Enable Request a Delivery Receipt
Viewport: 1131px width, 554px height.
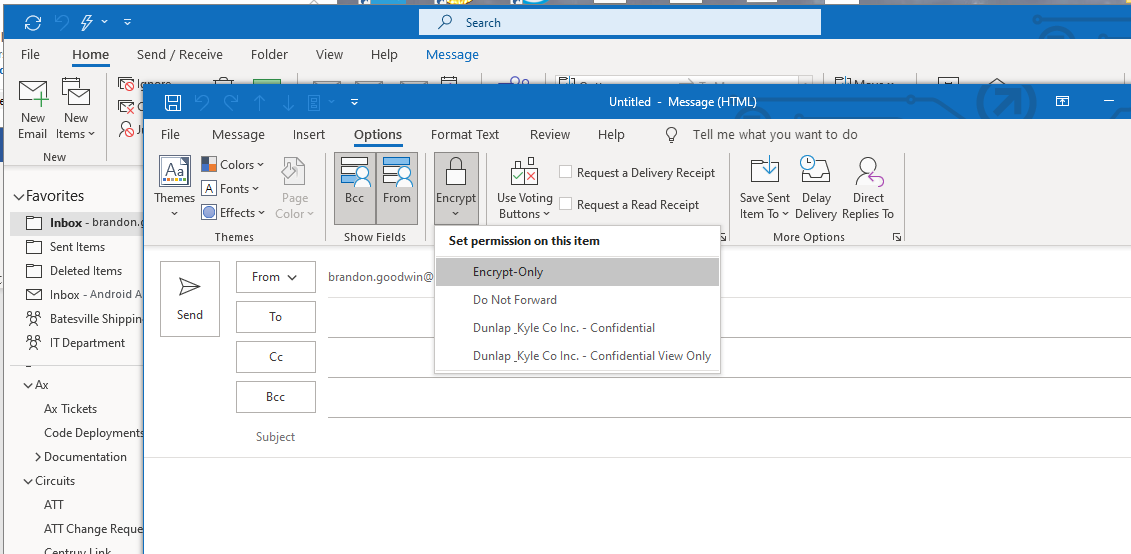click(x=637, y=172)
